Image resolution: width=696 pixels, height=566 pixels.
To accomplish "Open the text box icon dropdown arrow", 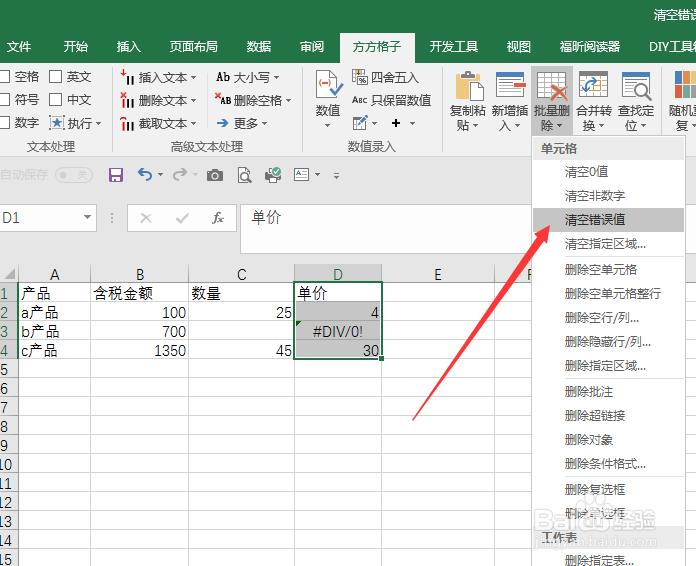I will pos(317,175).
